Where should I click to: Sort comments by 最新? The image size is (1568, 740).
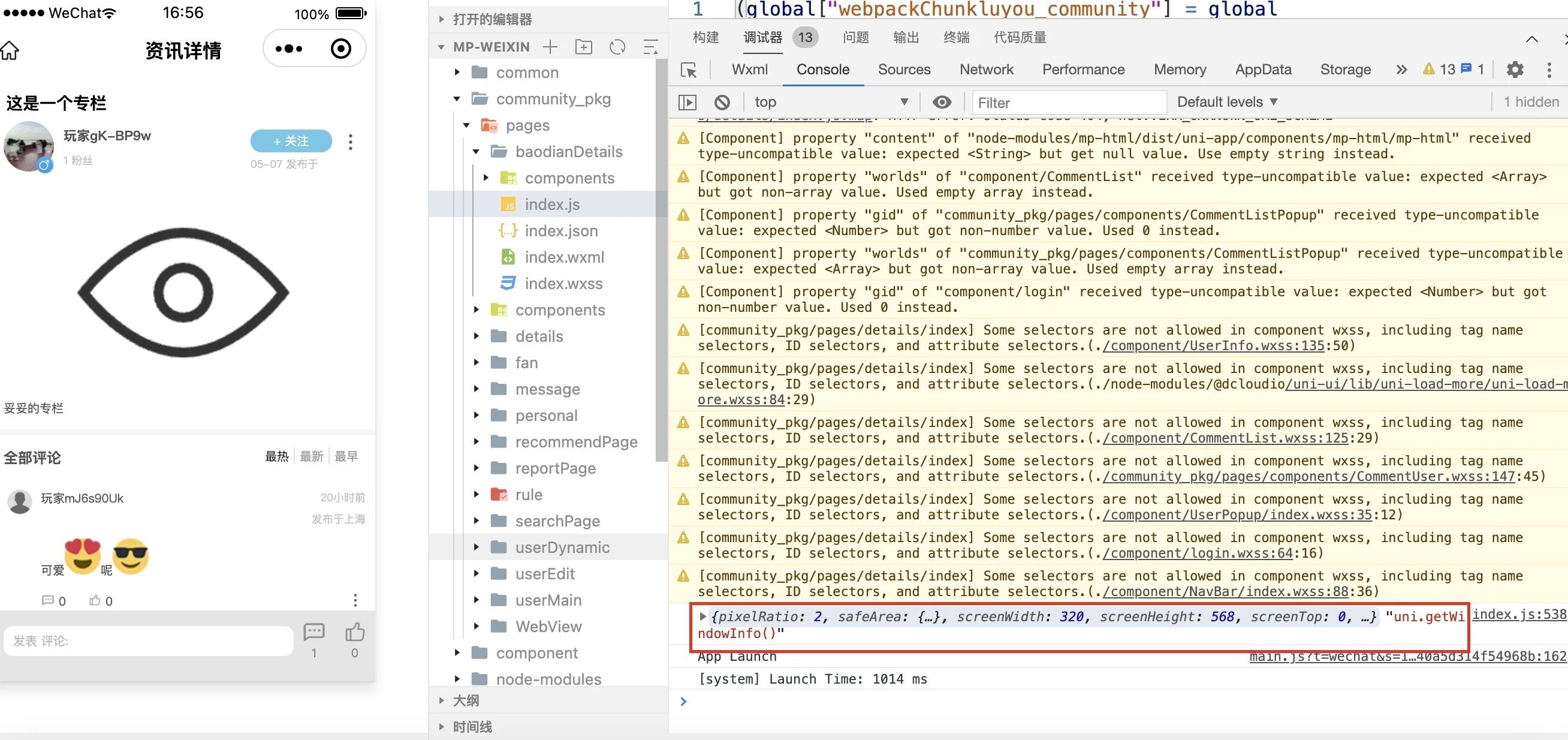coord(311,456)
